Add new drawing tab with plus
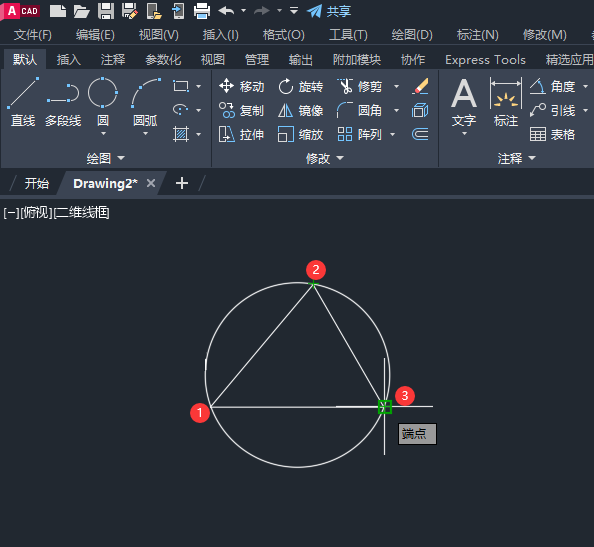The height and width of the screenshot is (547, 594). click(182, 183)
